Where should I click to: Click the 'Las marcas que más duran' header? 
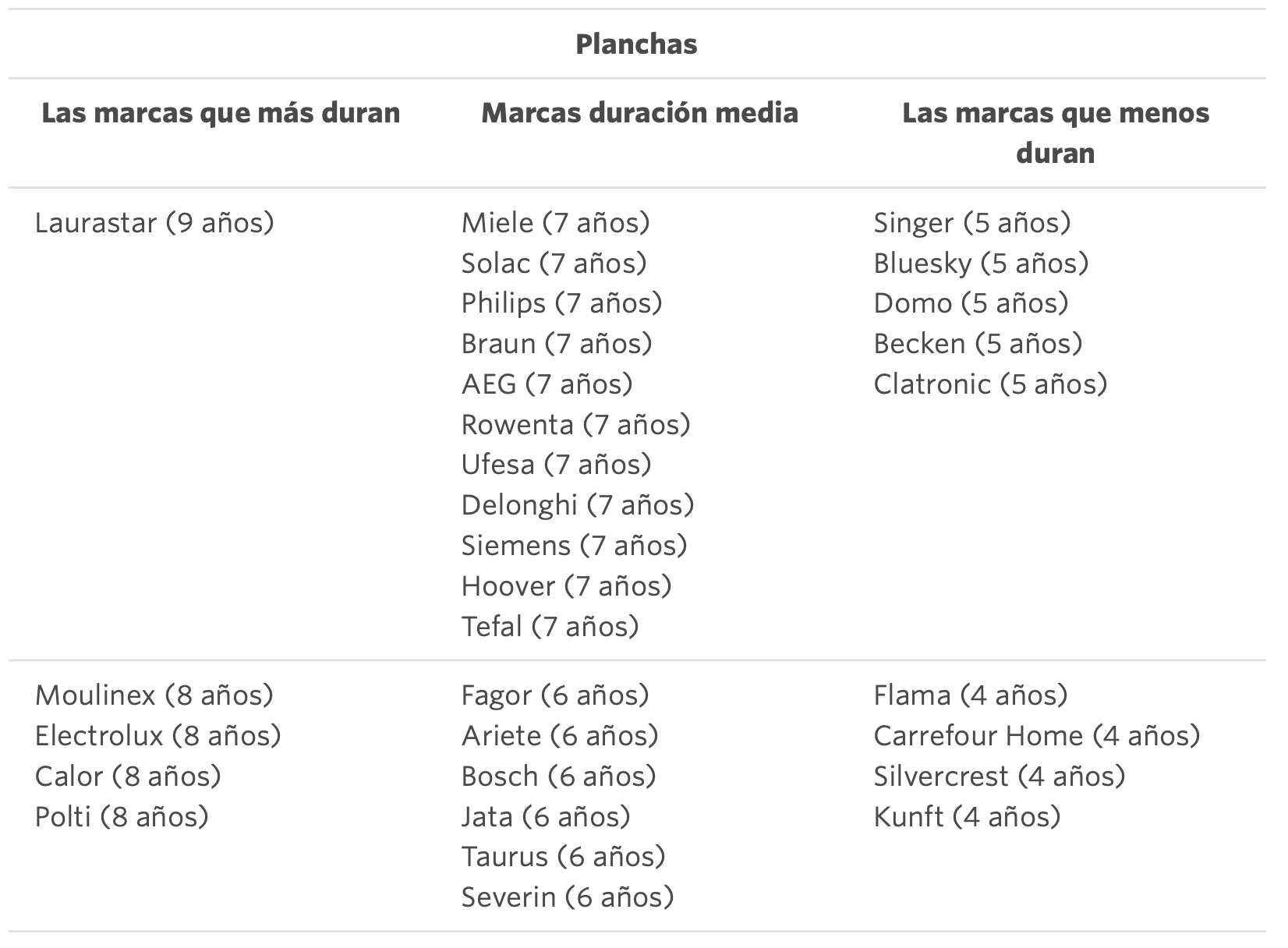(221, 113)
